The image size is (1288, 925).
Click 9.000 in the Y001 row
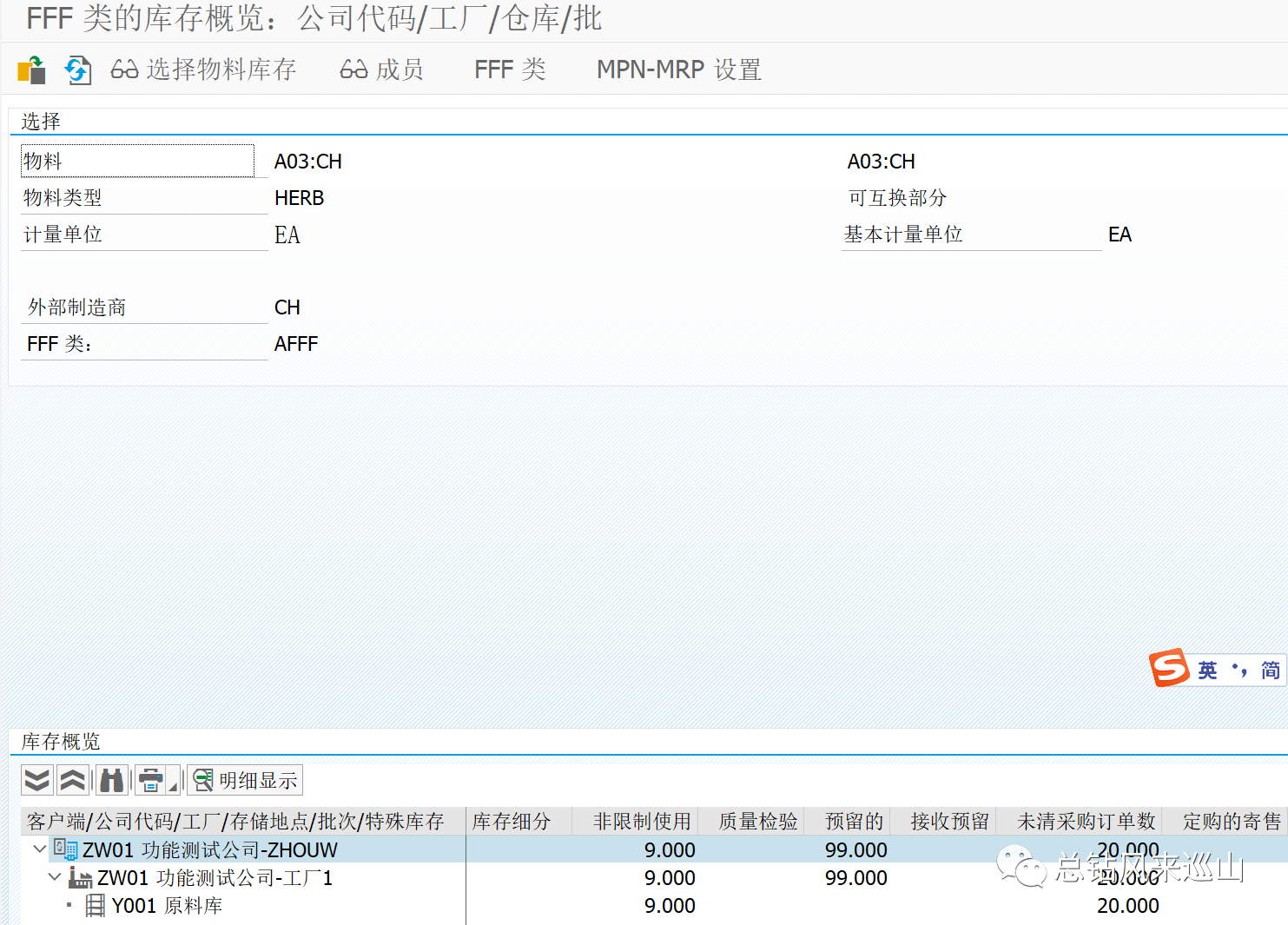tap(670, 906)
